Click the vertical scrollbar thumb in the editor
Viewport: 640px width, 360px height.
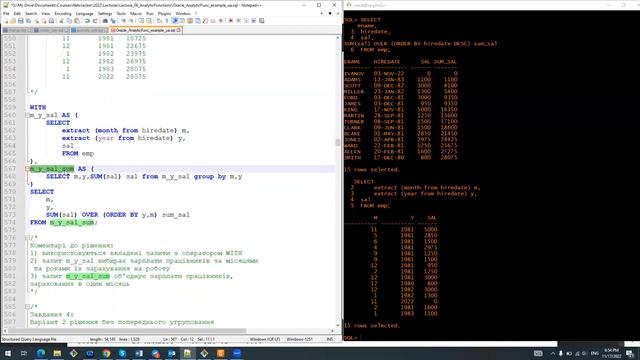tap(338, 142)
